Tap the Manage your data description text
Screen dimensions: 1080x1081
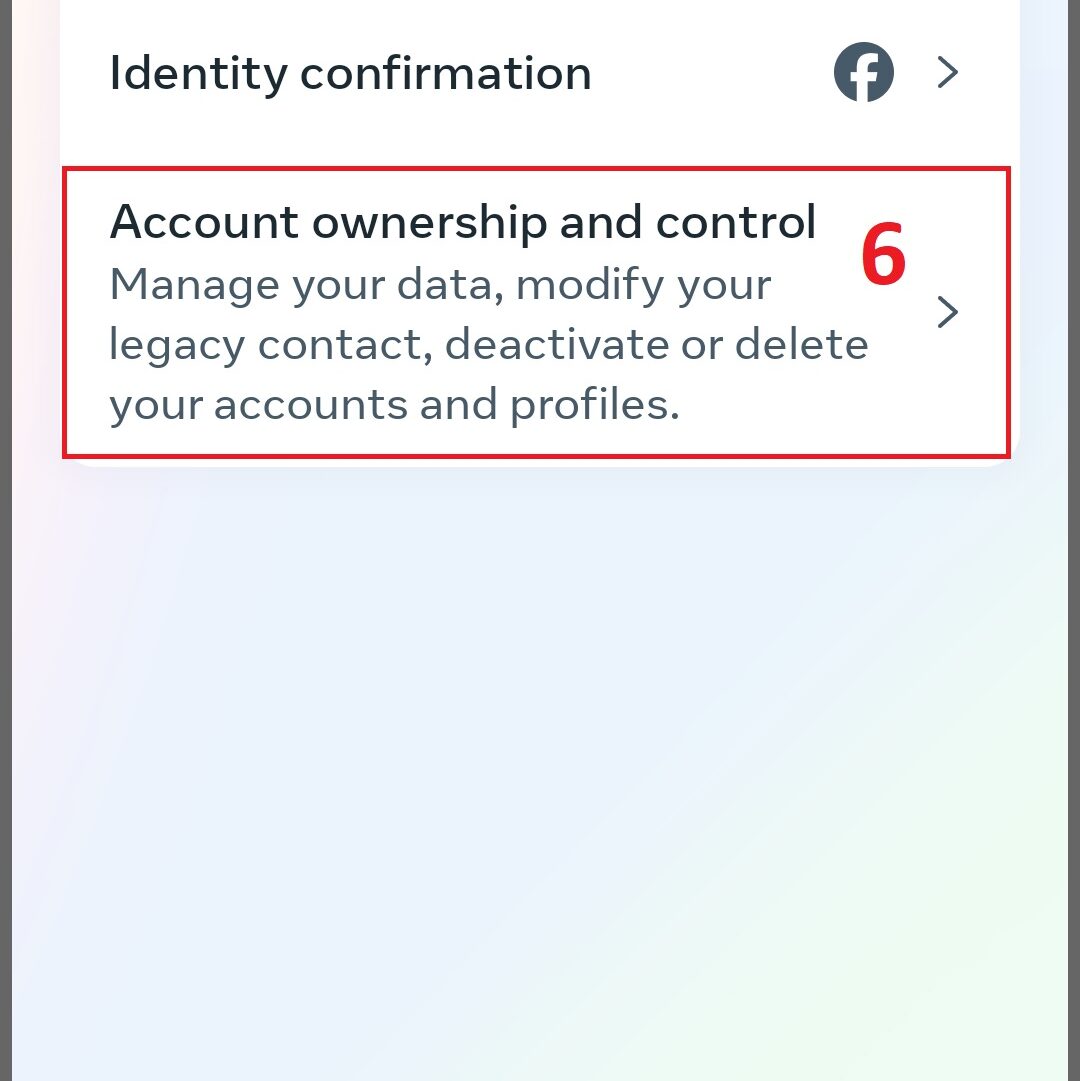(489, 344)
